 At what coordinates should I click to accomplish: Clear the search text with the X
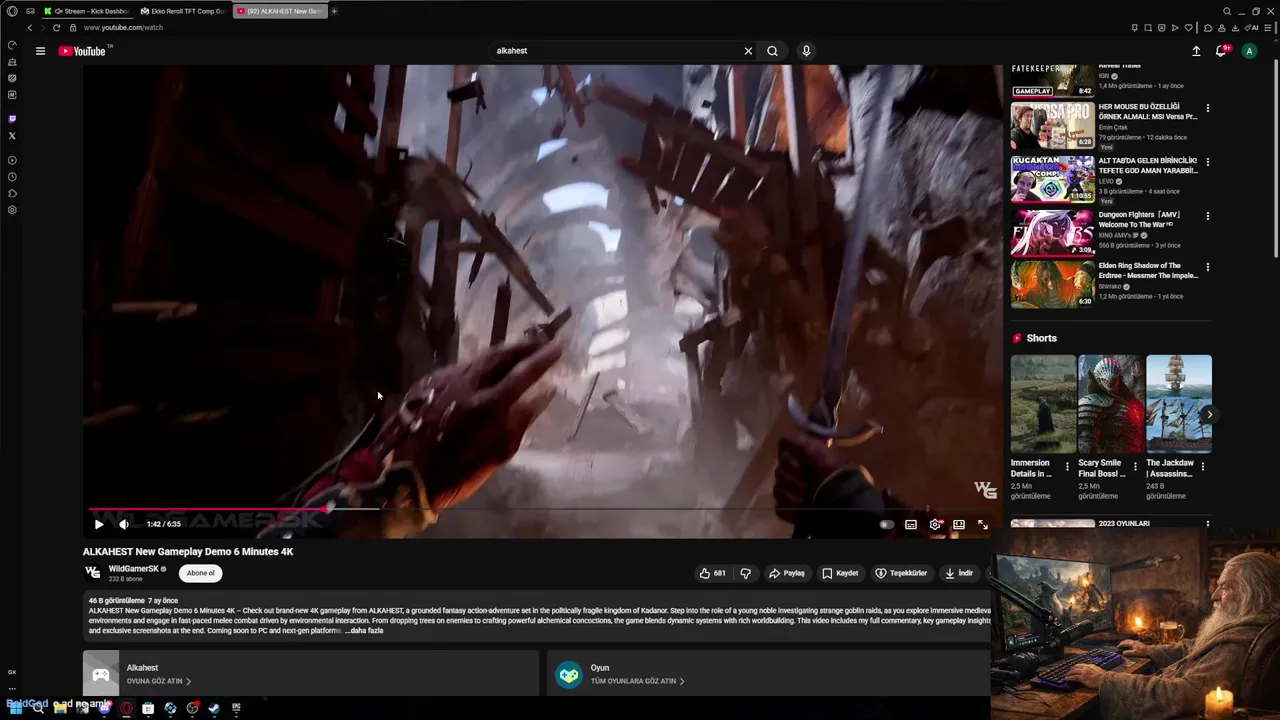[748, 51]
